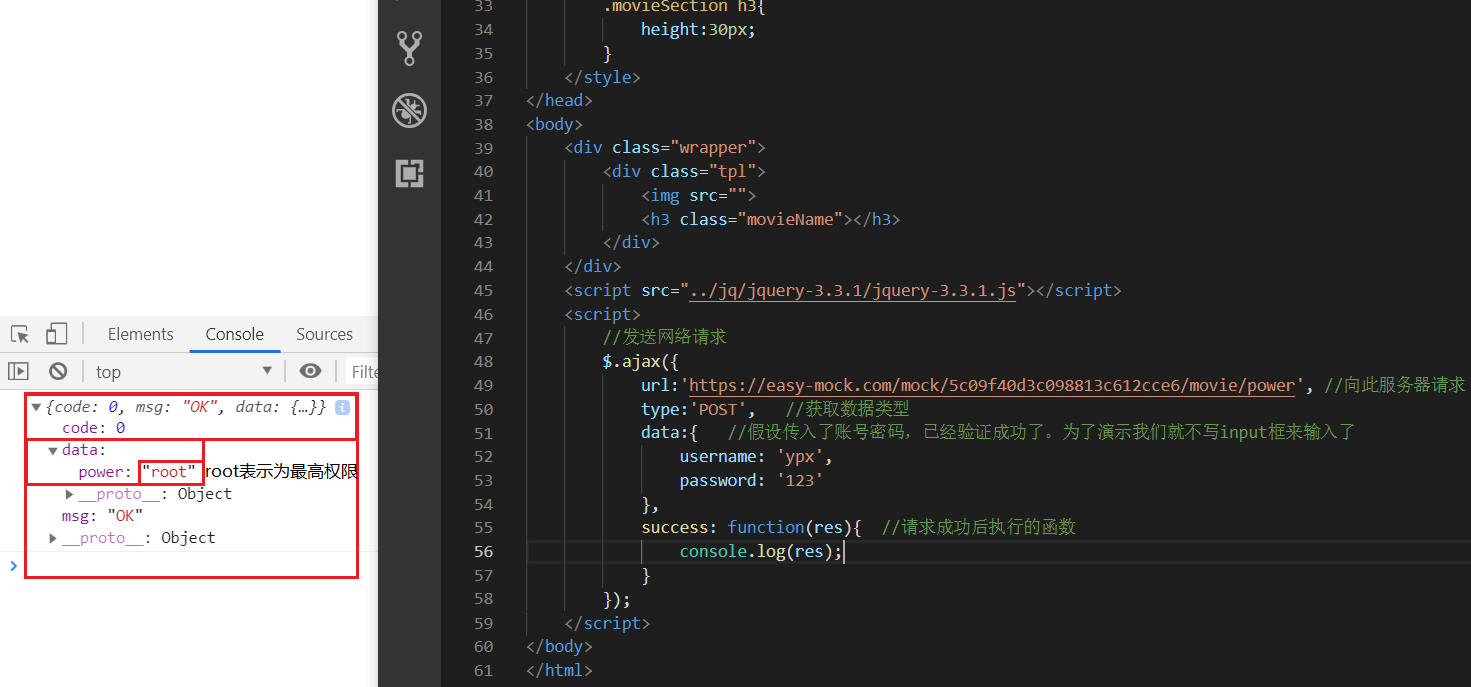Click the closing </script> tag on line 59
This screenshot has height=687, width=1471.
[607, 623]
